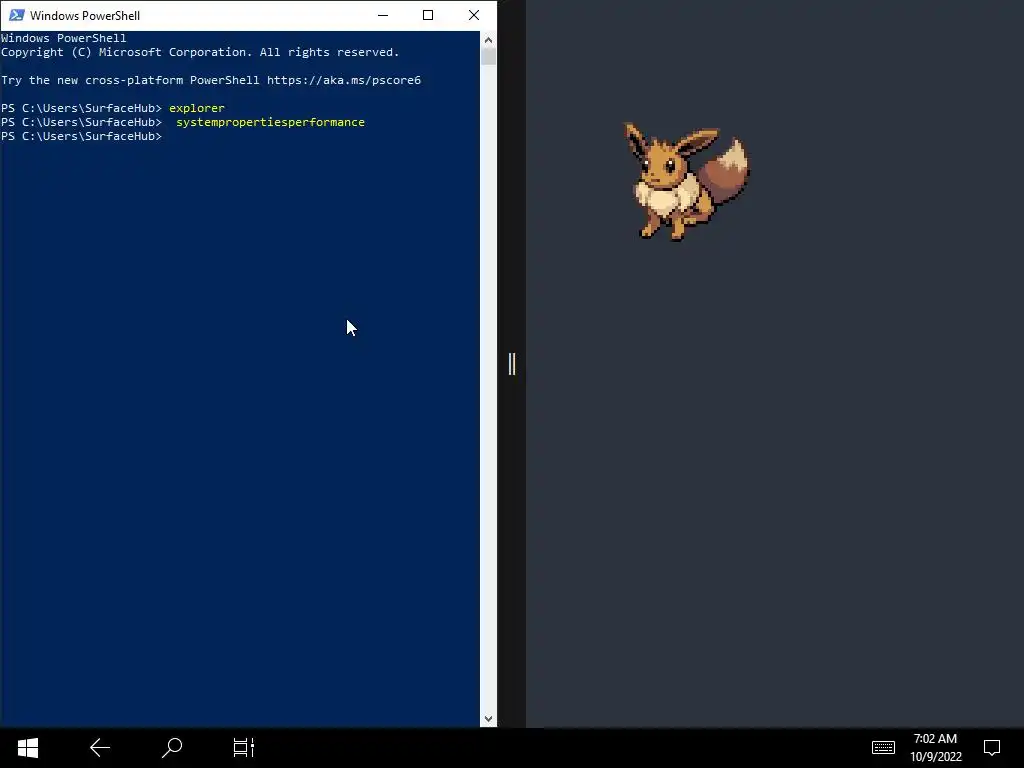Maximize the Windows PowerShell window
1024x768 pixels.
428,15
